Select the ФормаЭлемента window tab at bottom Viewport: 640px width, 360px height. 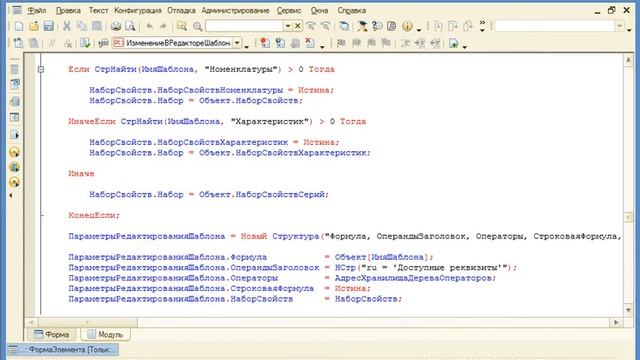point(63,350)
